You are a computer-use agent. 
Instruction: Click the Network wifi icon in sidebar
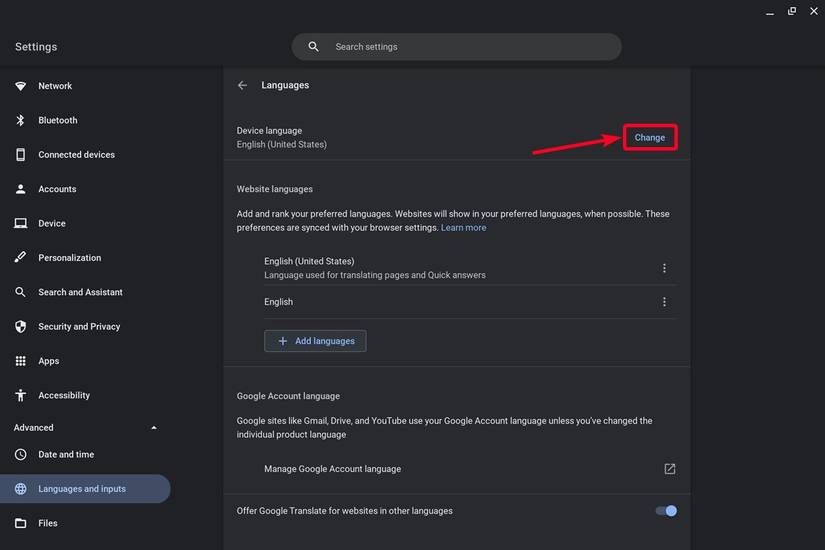20,86
